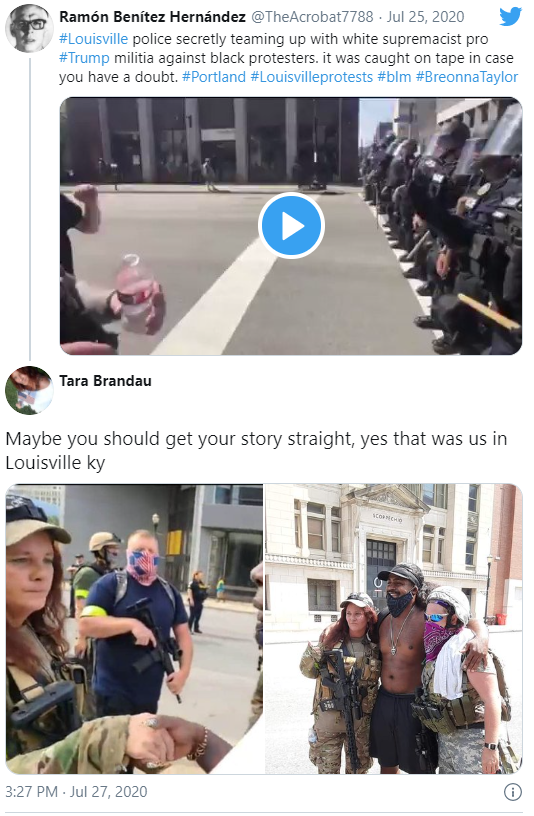Click the 3:27 PM · Jul 27, 2020 timestamp

pos(76,792)
